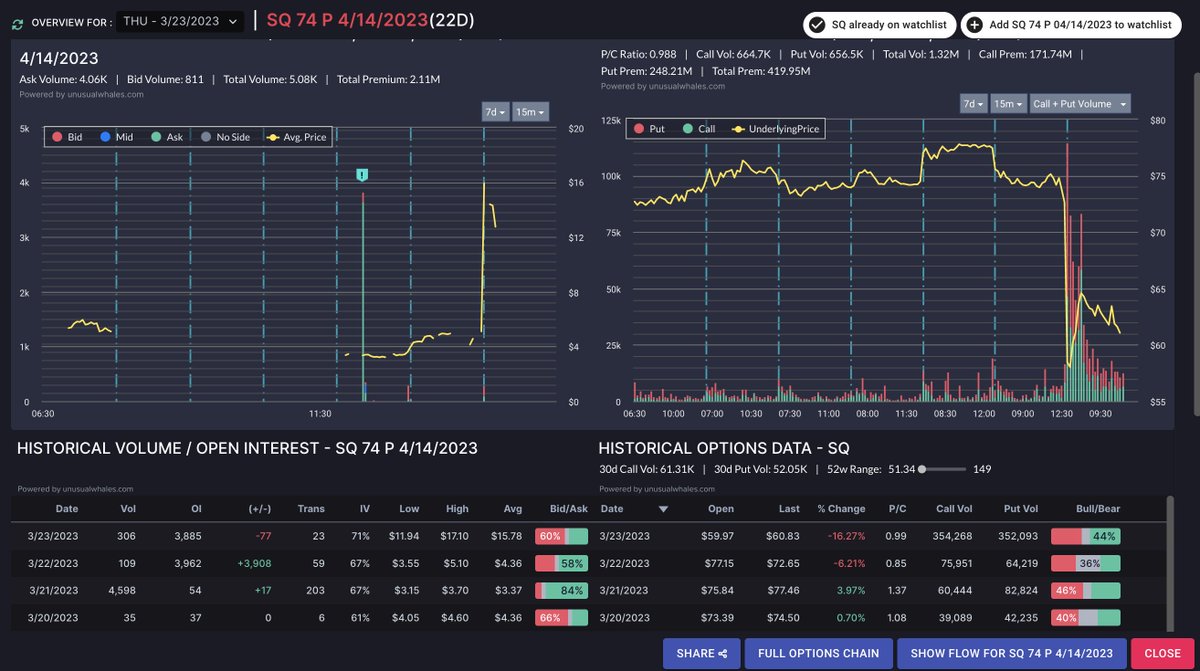1200x671 pixels.
Task: Open the 7d range dropdown on right chart
Action: click(974, 104)
